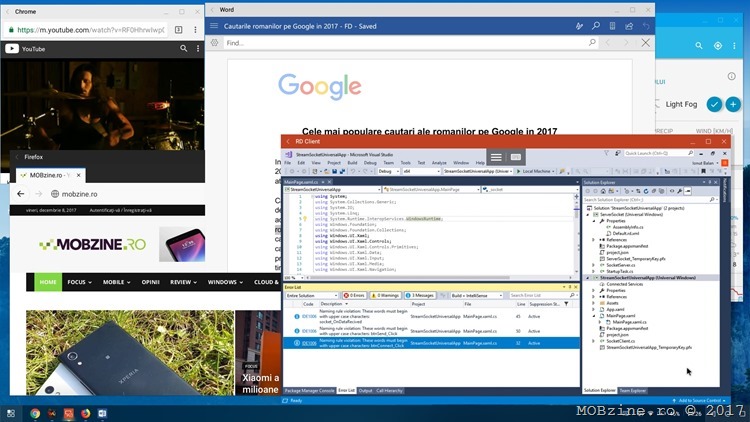750x422 pixels.
Task: Go to the next find result in Word
Action: (x=626, y=43)
